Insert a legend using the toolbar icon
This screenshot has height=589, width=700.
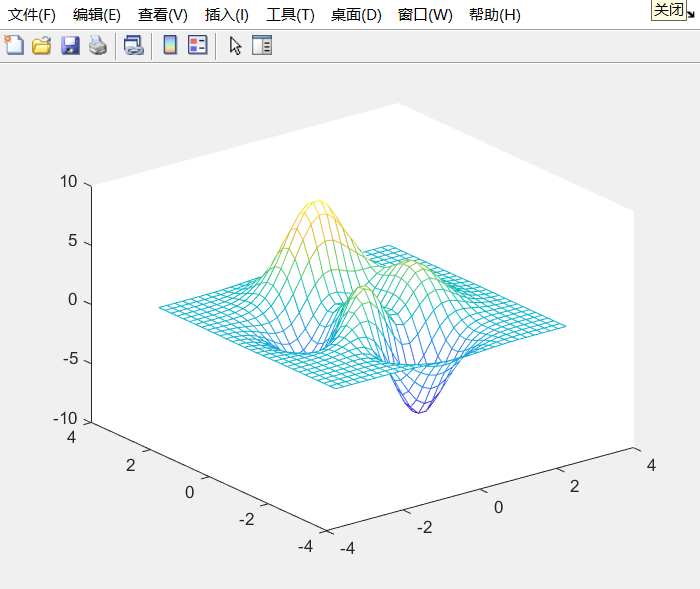tap(197, 46)
